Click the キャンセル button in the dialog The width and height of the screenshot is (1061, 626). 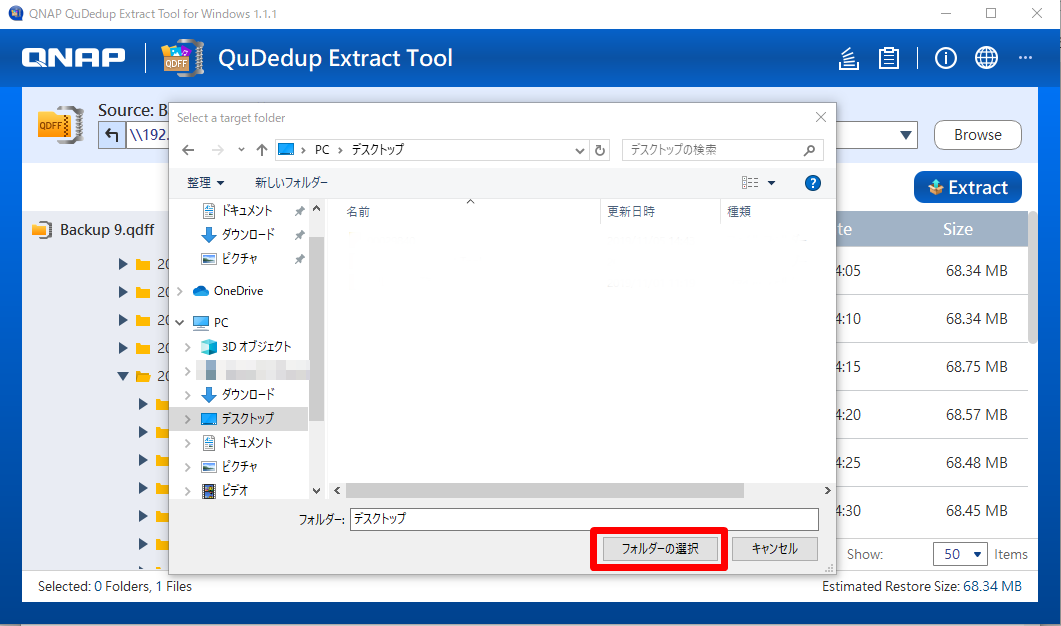(775, 549)
